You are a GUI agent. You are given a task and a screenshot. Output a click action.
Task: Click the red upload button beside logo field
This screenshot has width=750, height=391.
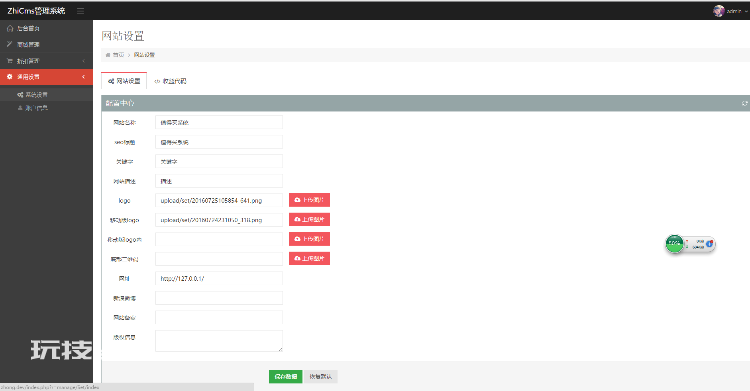point(309,200)
